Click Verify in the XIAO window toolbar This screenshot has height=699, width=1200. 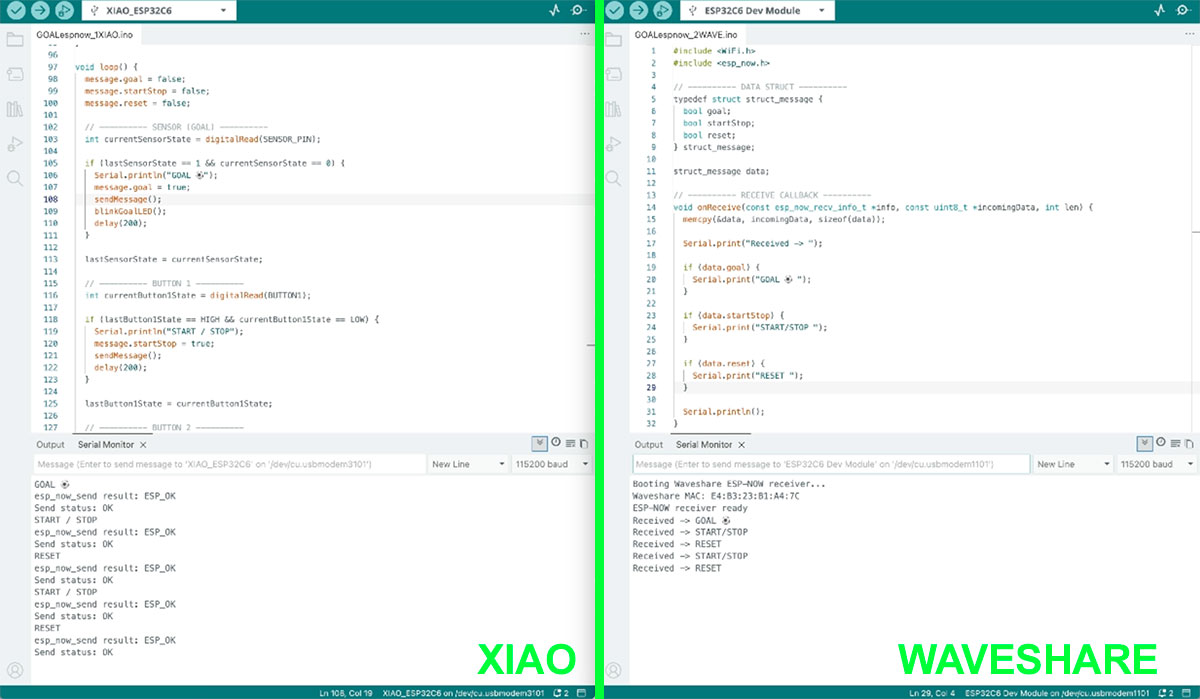(x=14, y=11)
